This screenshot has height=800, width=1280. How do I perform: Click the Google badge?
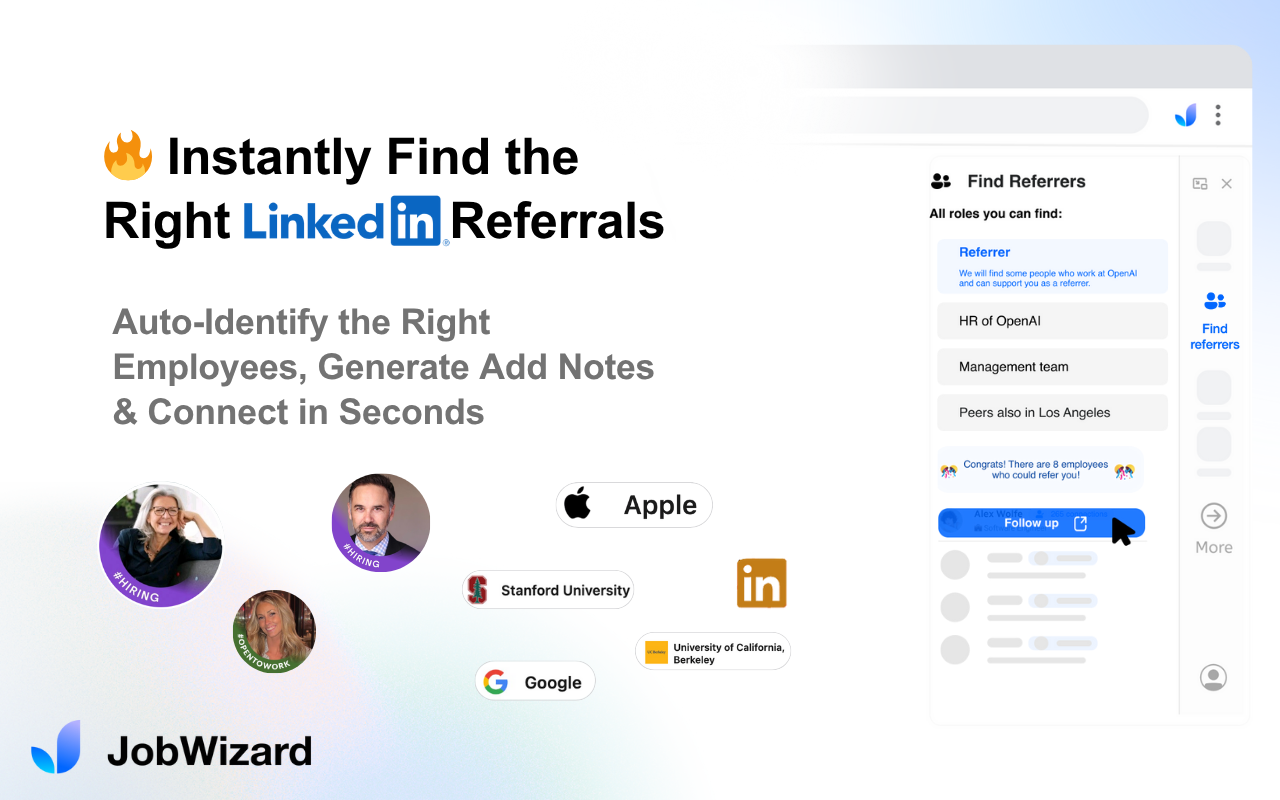(534, 681)
